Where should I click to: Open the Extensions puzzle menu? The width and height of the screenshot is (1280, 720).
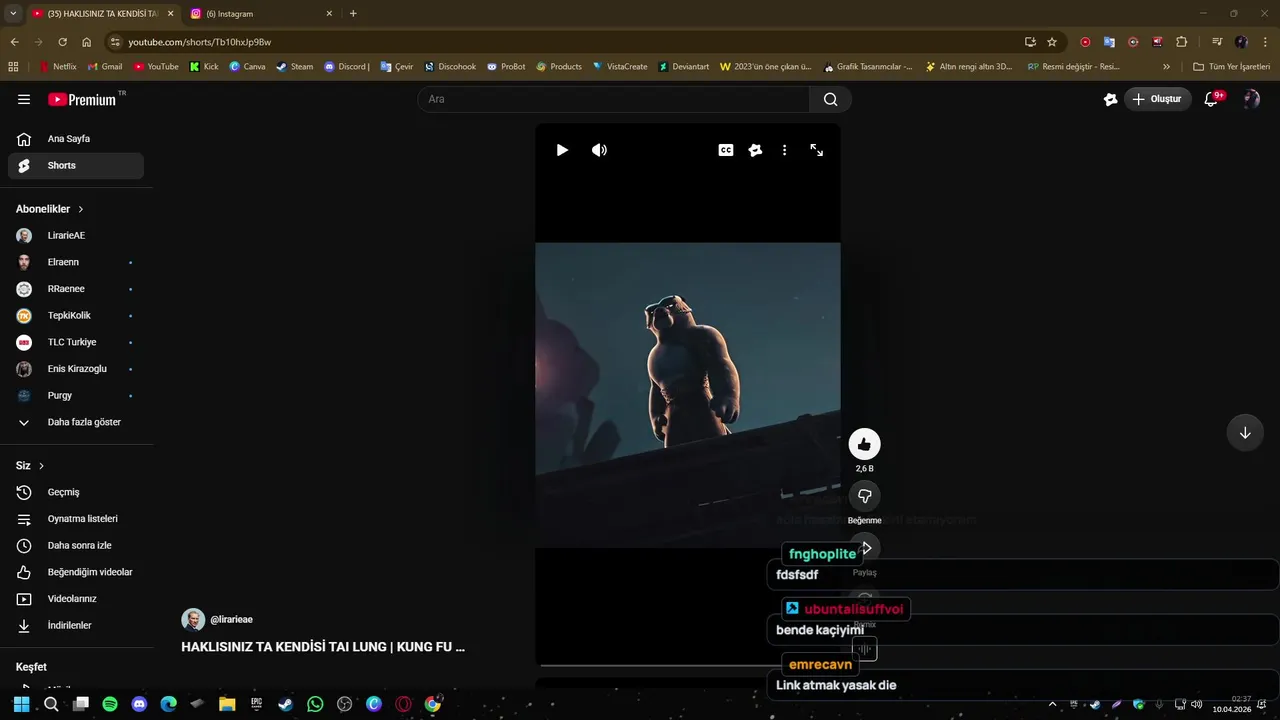coord(1182,42)
